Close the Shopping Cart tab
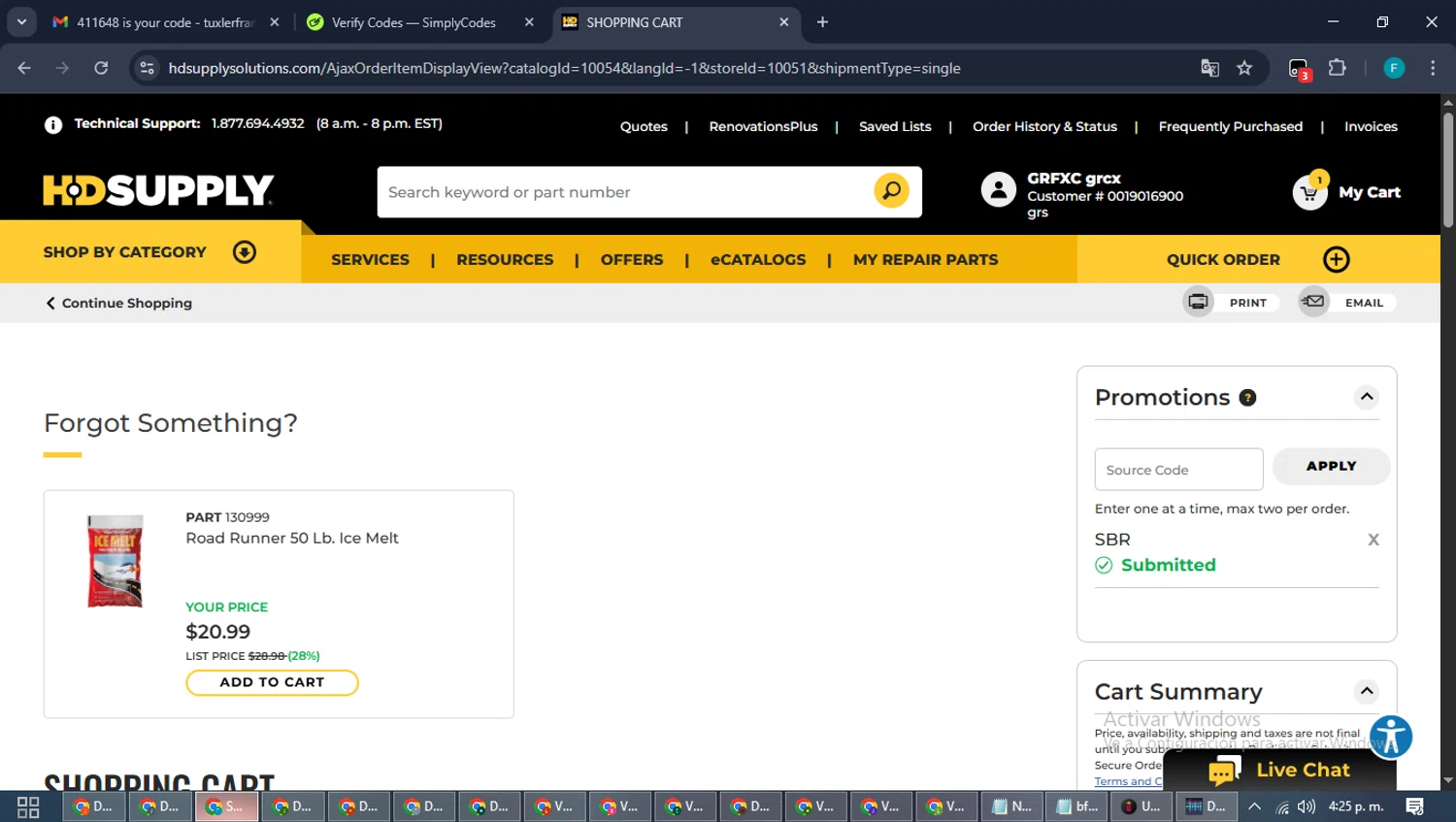Viewport: 1456px width, 822px height. pyautogui.click(x=783, y=22)
